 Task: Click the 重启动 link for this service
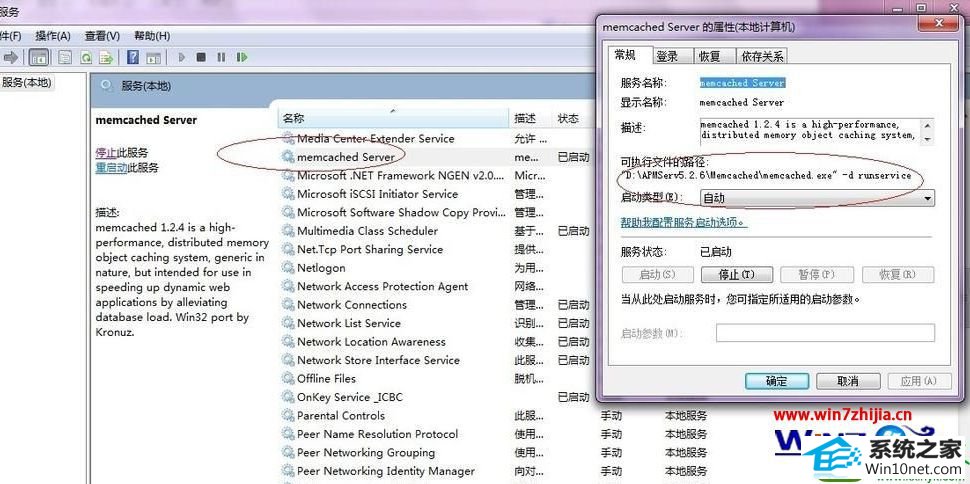111,167
